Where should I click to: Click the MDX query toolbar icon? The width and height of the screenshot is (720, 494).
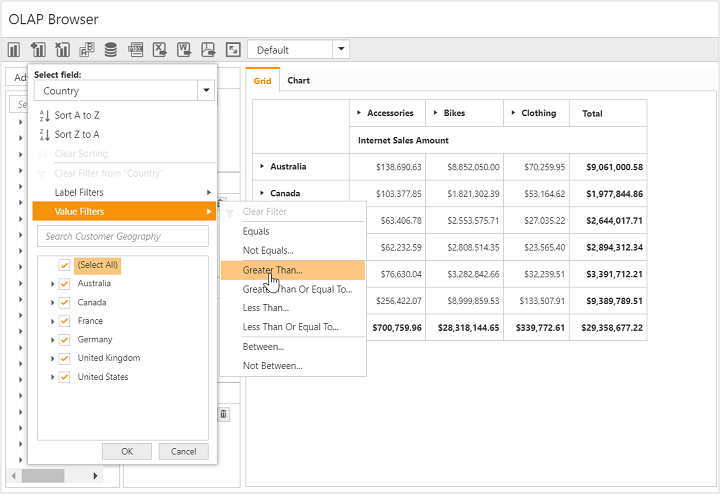click(136, 49)
